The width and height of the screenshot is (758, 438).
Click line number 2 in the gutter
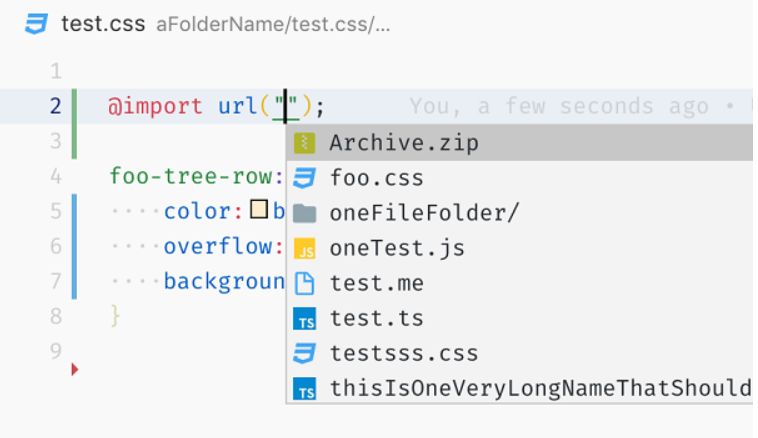pyautogui.click(x=54, y=107)
